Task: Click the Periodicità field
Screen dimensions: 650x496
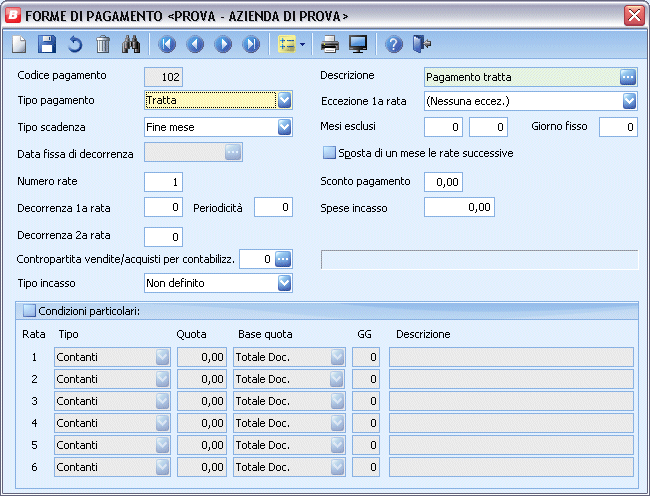Action: pyautogui.click(x=274, y=207)
